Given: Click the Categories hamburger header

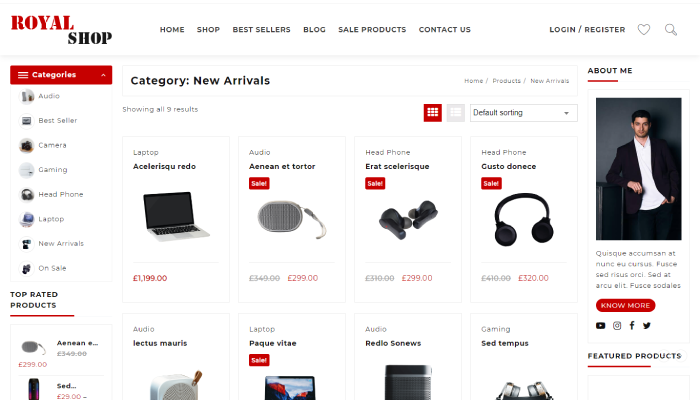Looking at the screenshot, I should [61, 75].
